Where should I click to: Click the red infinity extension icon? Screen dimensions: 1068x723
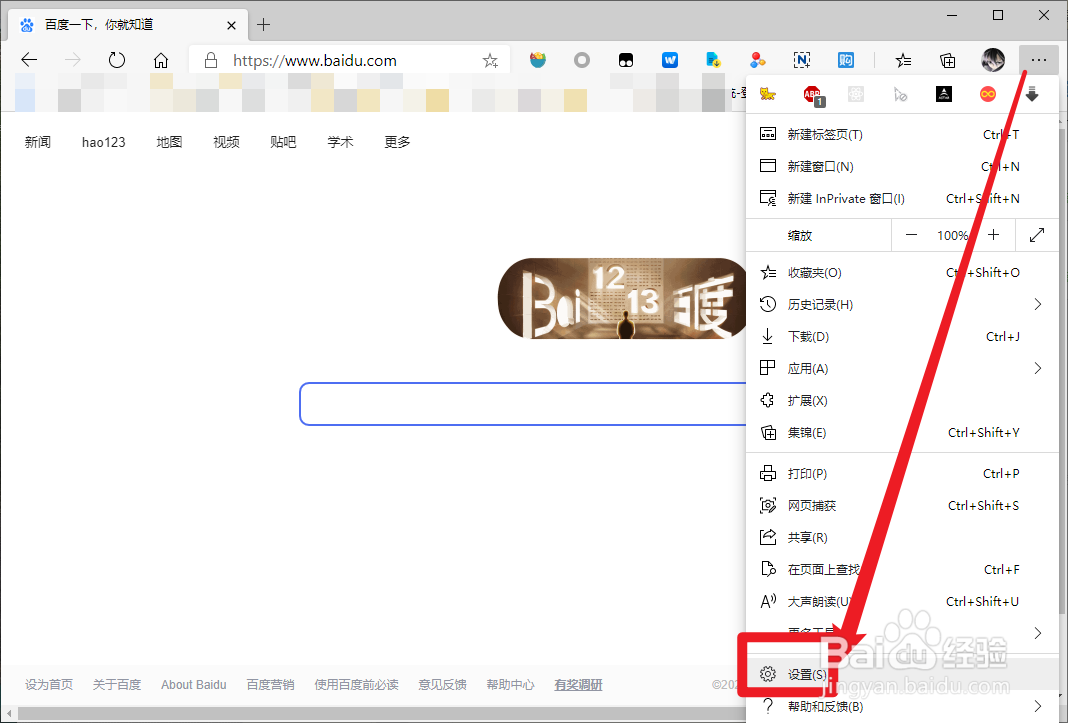coord(988,94)
